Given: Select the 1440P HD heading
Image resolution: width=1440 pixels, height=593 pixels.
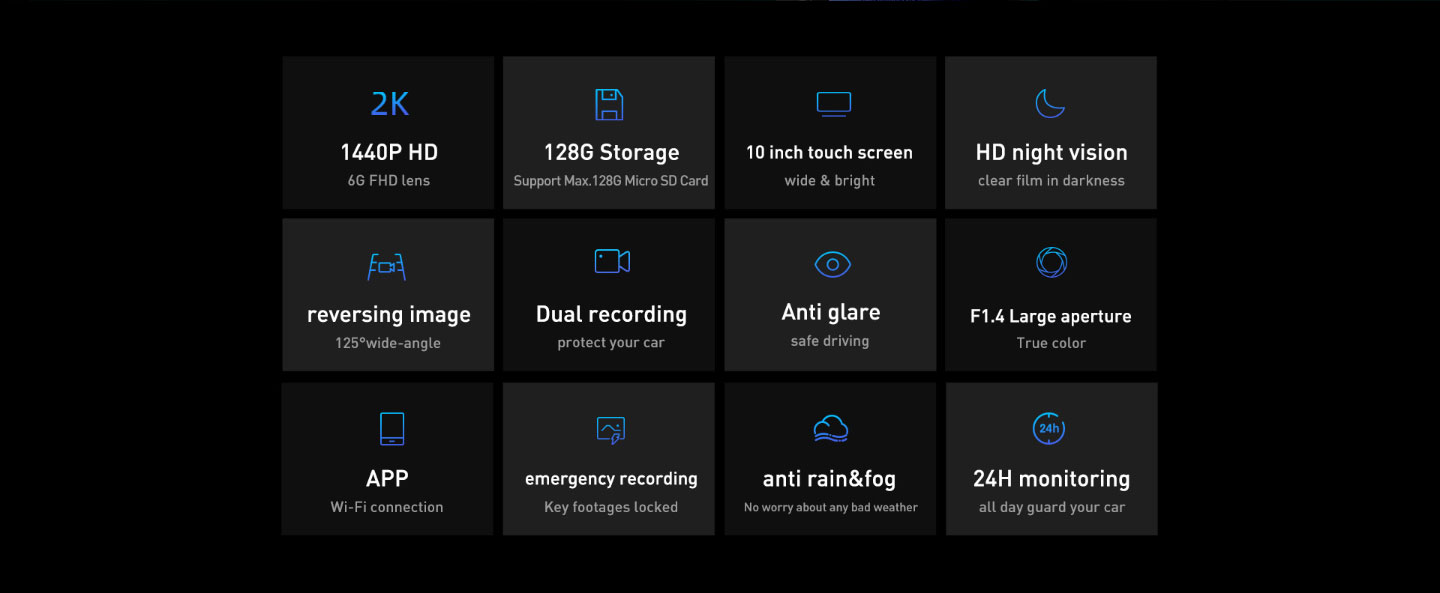Looking at the screenshot, I should click(x=389, y=153).
